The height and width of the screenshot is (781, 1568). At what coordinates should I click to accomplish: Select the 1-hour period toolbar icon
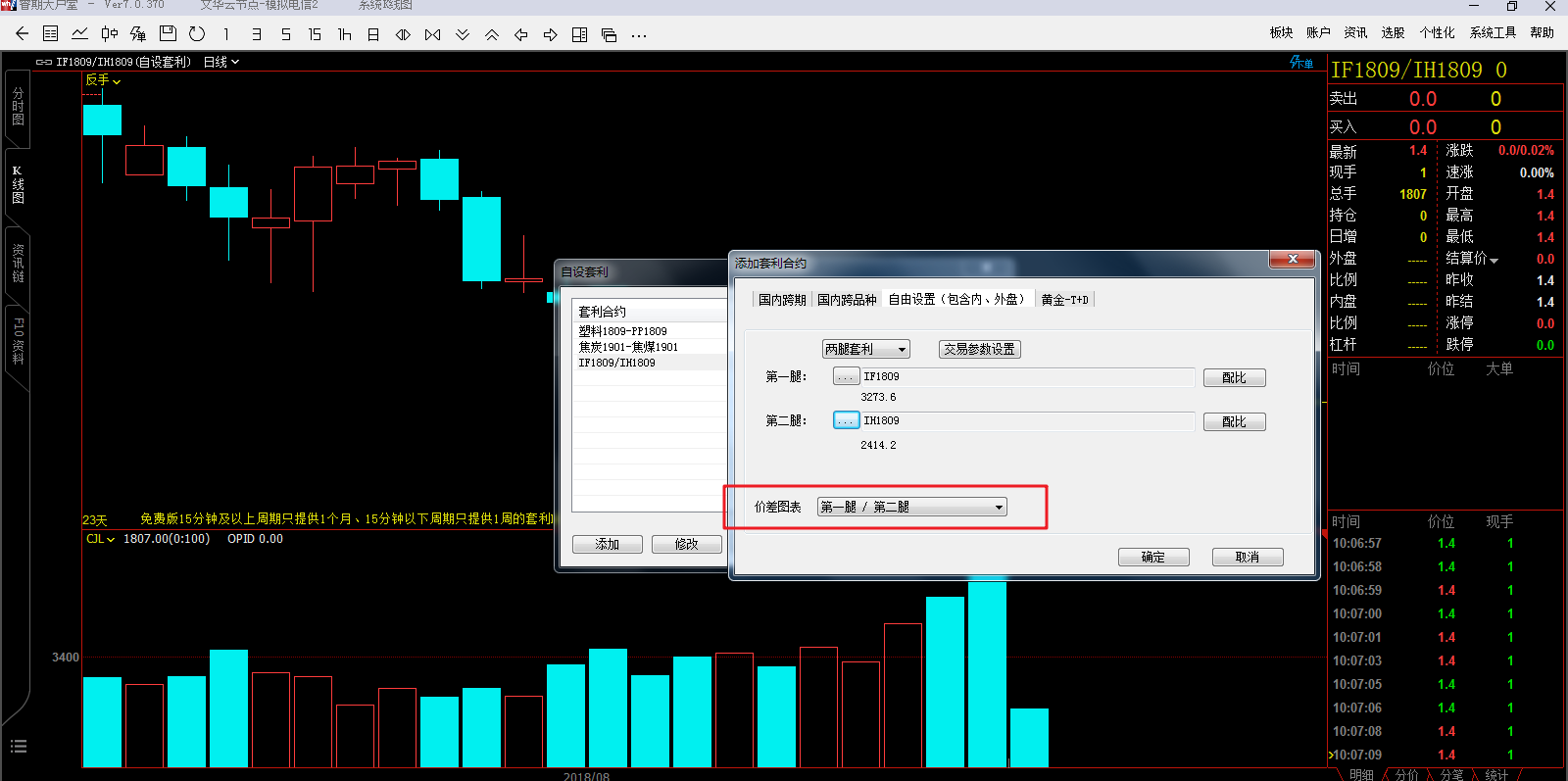point(344,34)
